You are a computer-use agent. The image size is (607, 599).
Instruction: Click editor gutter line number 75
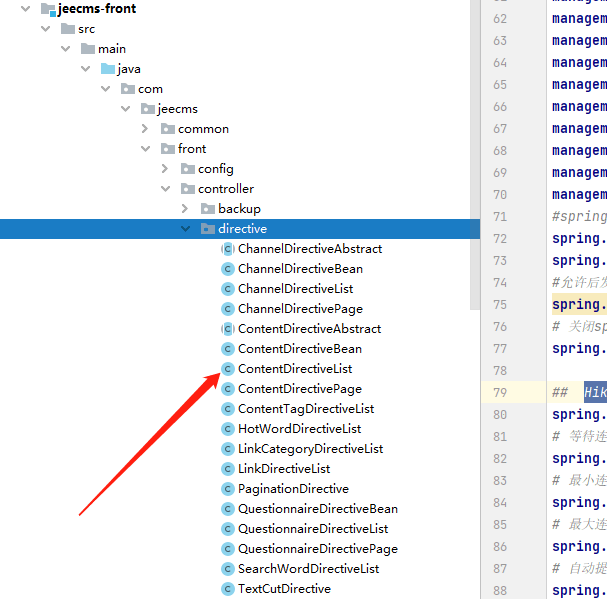pos(500,305)
